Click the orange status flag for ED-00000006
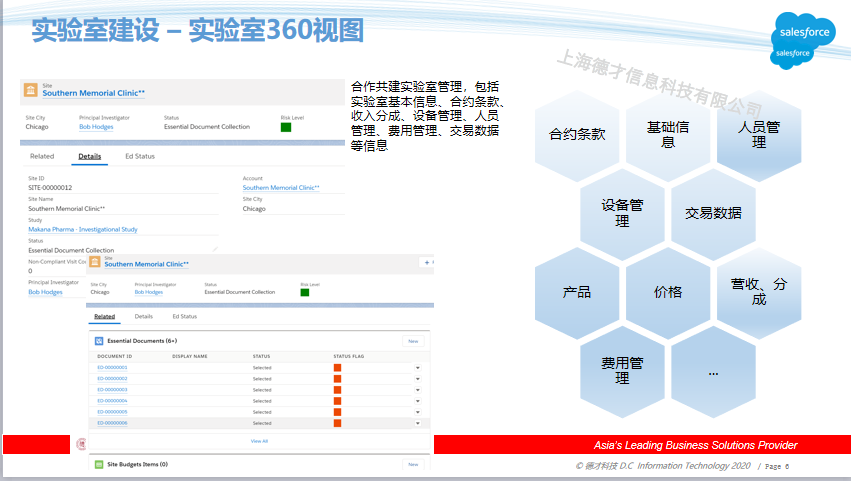 point(338,423)
